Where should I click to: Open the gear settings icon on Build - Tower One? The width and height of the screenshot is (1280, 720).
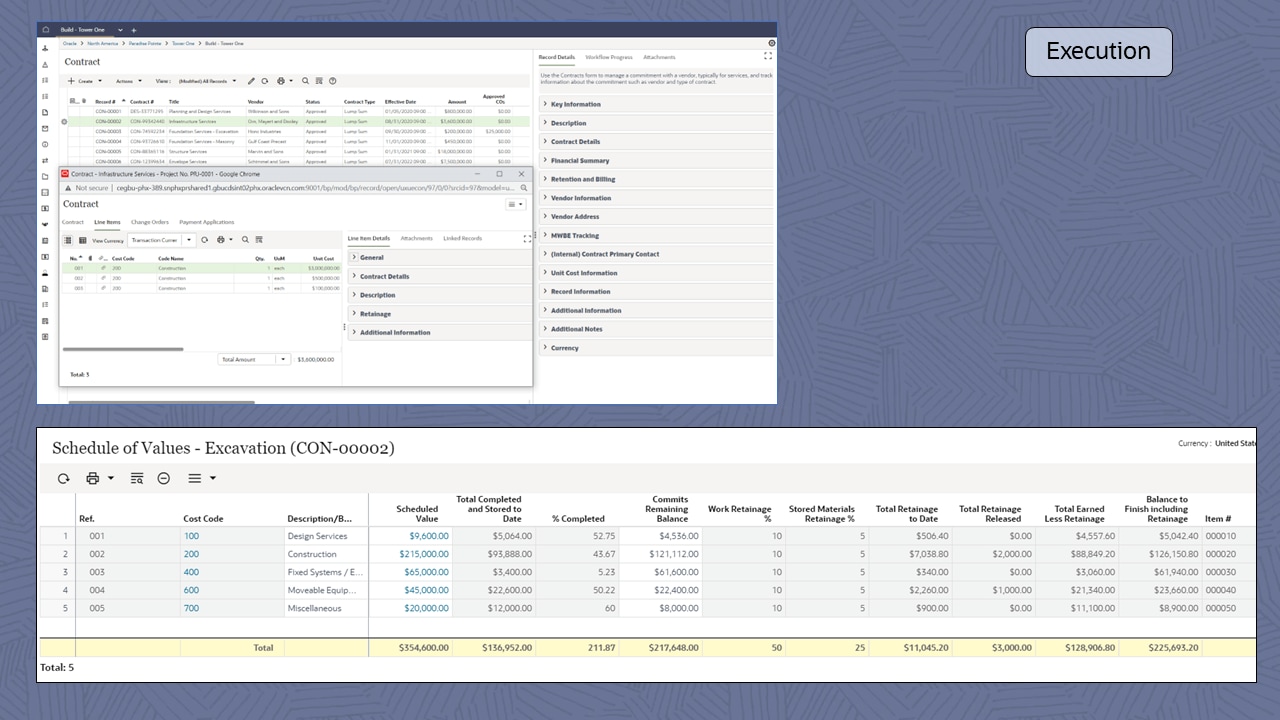tap(770, 43)
